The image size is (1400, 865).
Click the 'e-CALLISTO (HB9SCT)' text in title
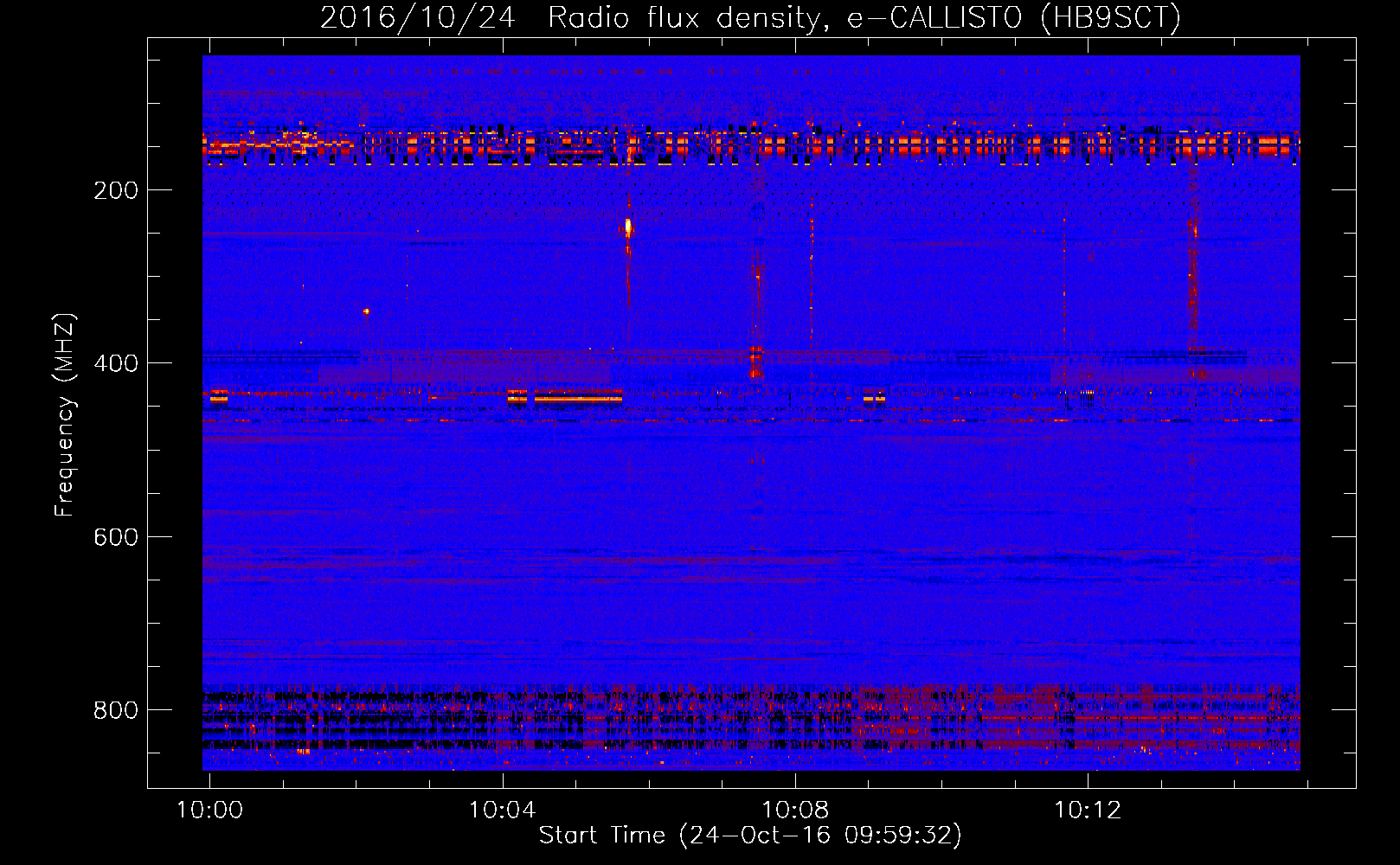pos(1014,17)
